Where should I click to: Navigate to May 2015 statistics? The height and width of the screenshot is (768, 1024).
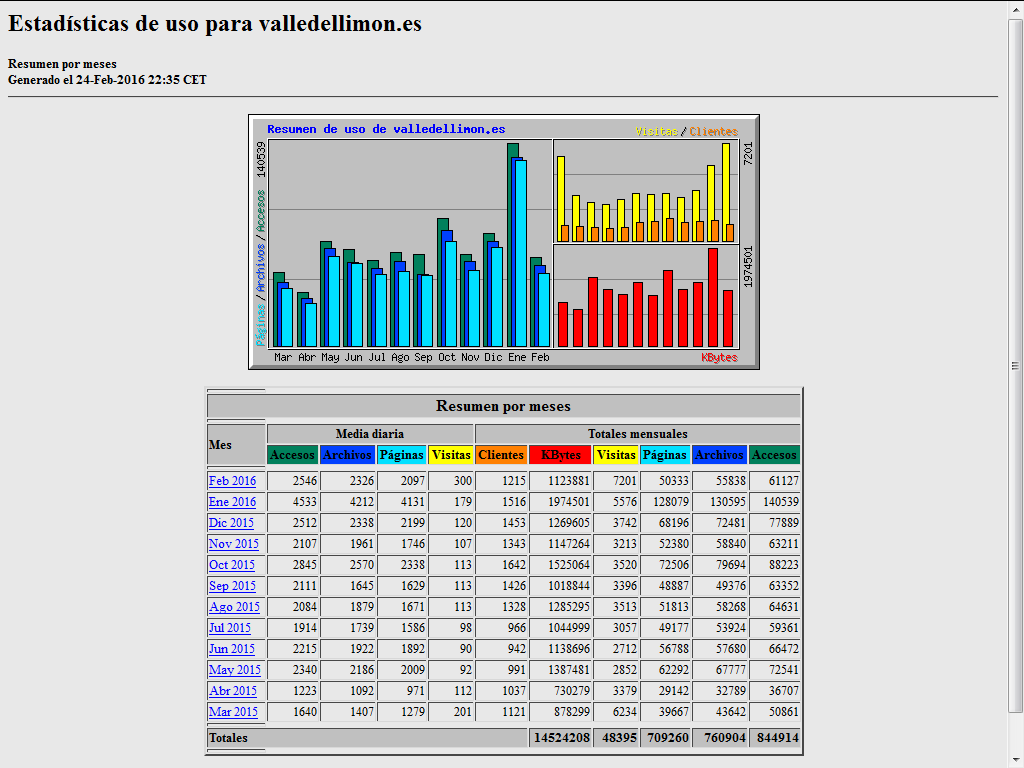coord(234,670)
